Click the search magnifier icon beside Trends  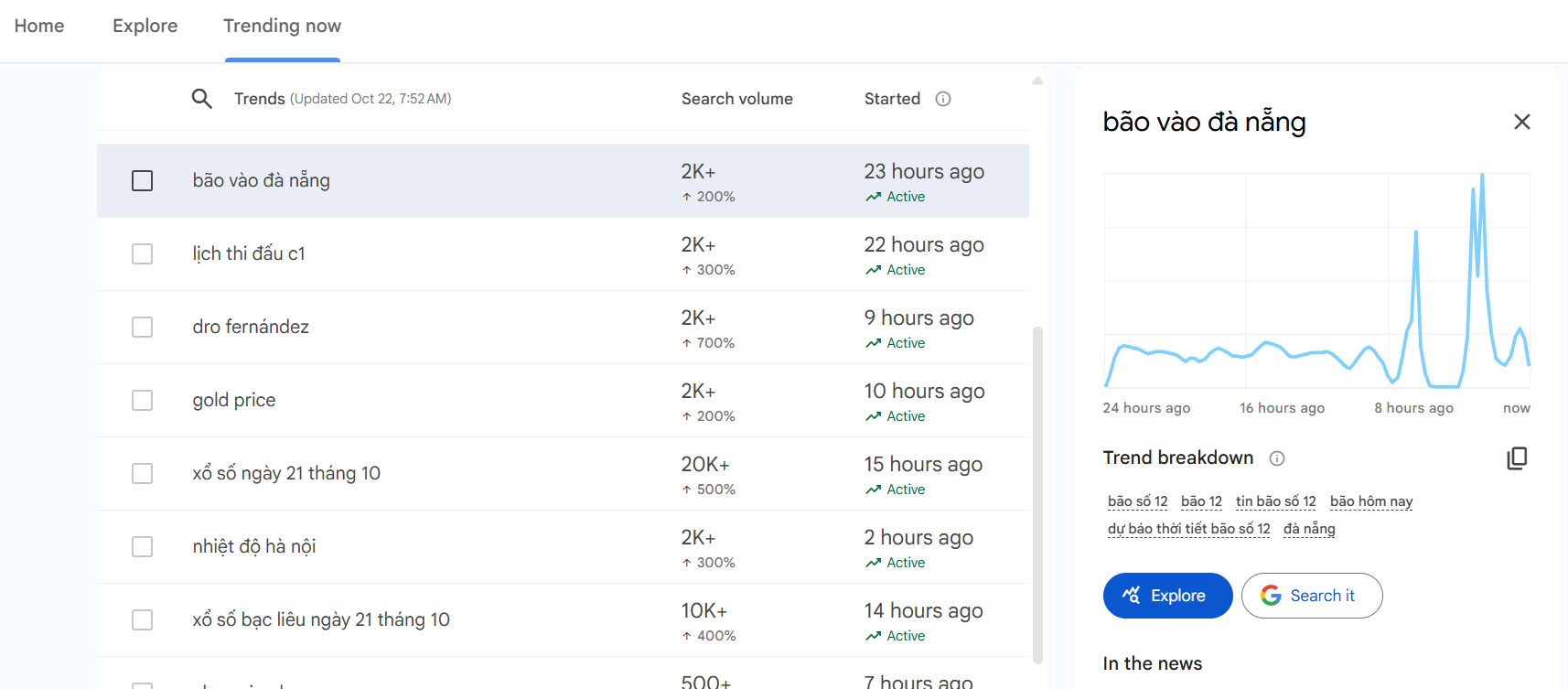point(201,99)
